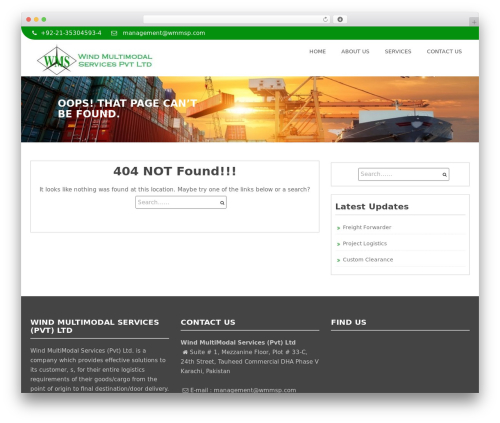Click the Latest Updates heading
This screenshot has height=423, width=500.
tap(372, 207)
